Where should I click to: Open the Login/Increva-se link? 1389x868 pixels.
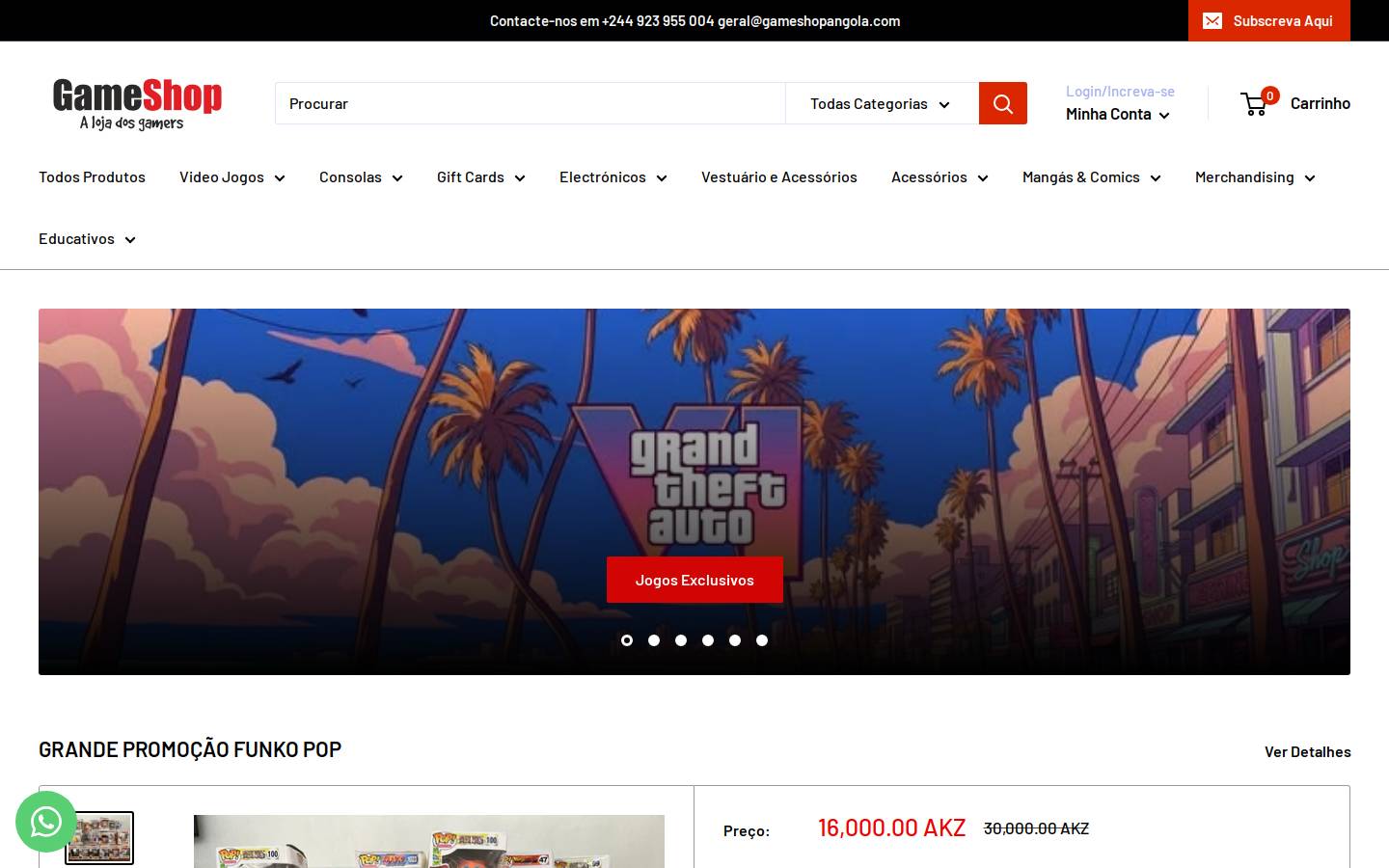pos(1120,91)
